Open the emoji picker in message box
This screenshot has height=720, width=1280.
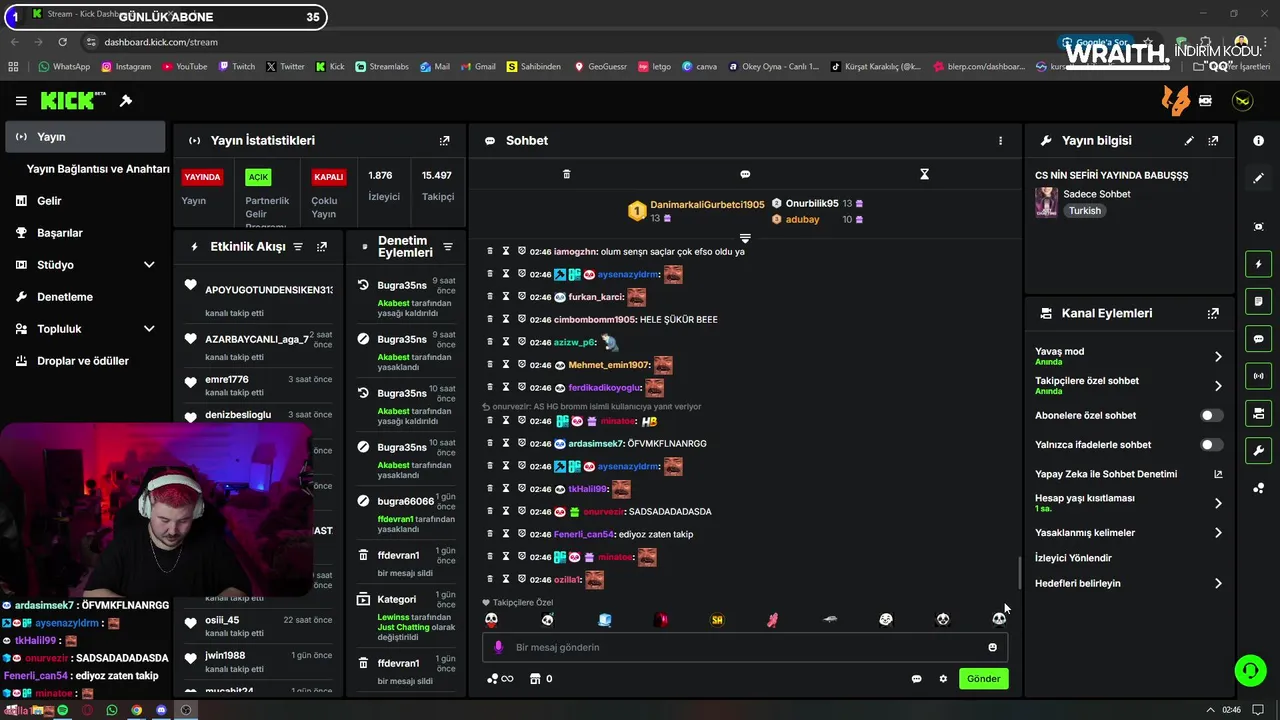pos(992,647)
